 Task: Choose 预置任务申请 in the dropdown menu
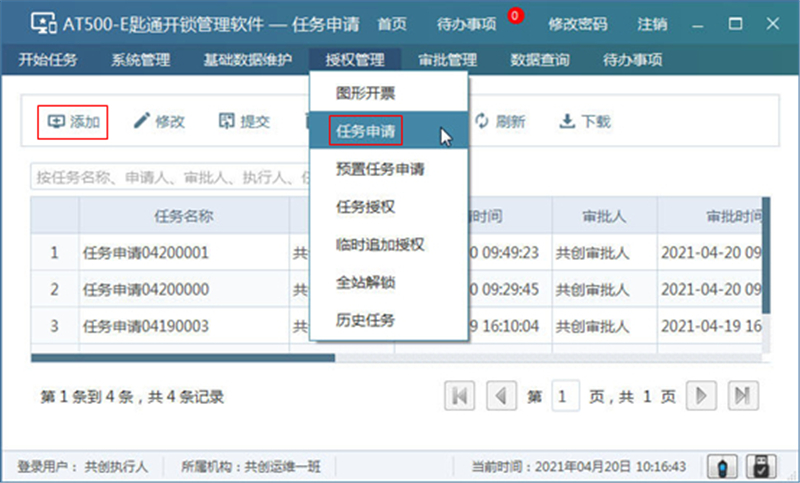pyautogui.click(x=379, y=169)
